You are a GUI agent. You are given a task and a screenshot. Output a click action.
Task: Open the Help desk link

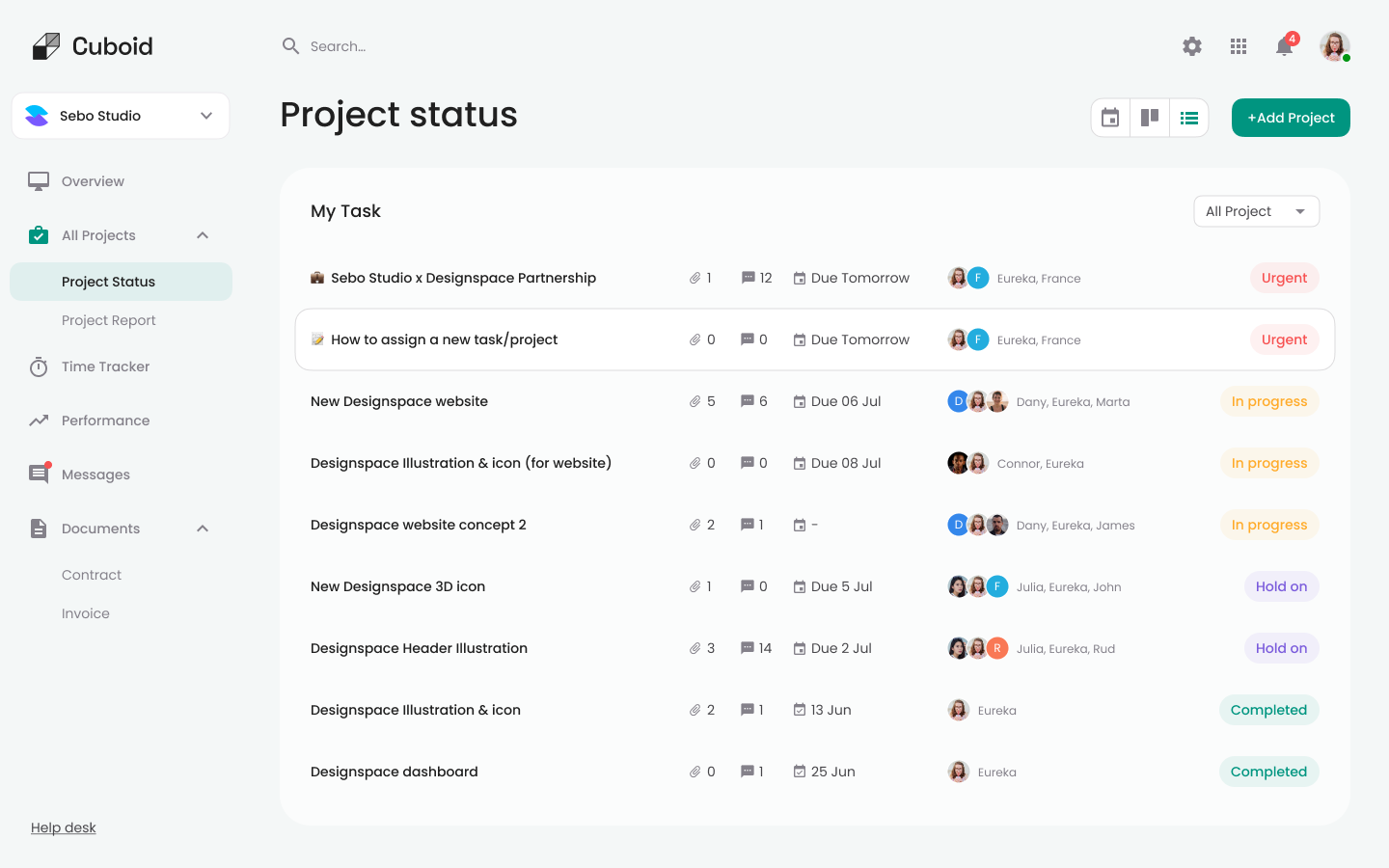tap(63, 827)
